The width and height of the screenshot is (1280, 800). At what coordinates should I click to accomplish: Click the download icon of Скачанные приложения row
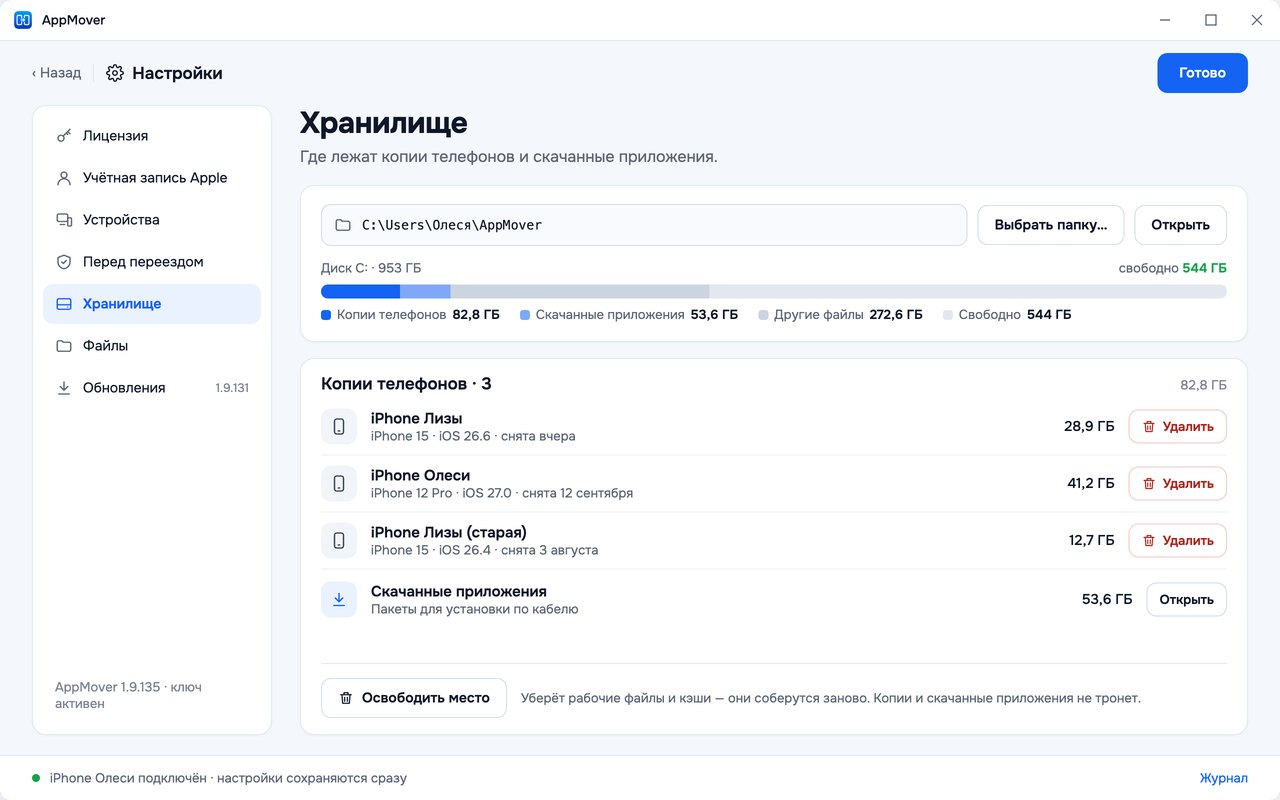pos(339,600)
